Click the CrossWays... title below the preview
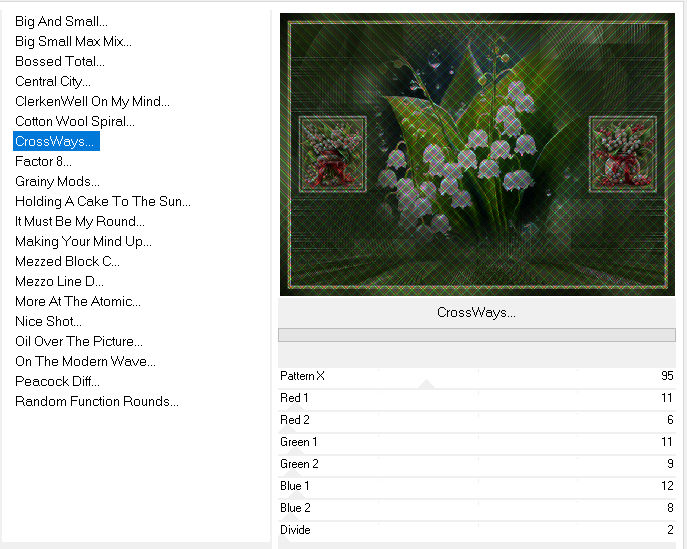687x549 pixels. click(x=476, y=312)
